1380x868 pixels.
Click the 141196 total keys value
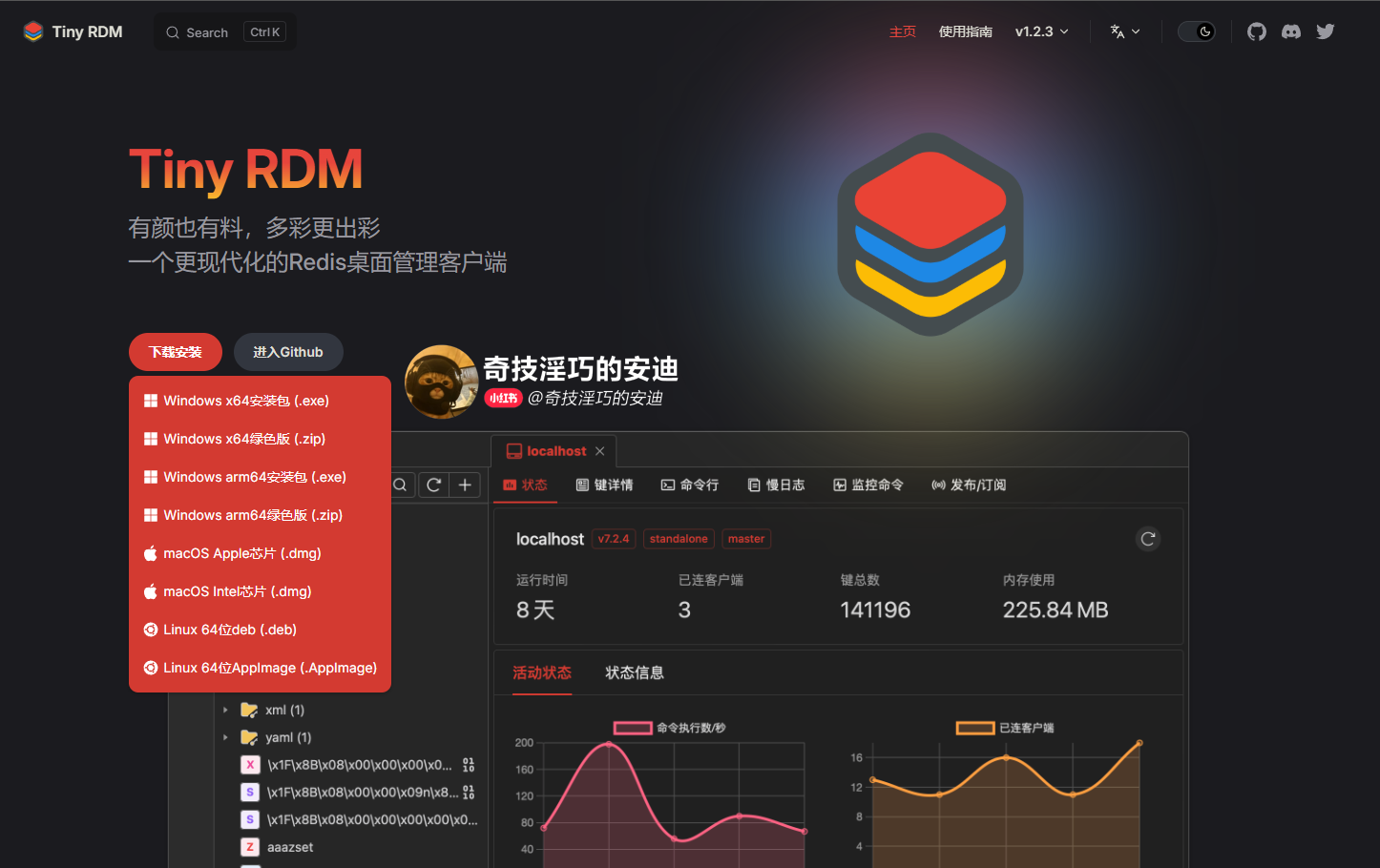tap(875, 610)
